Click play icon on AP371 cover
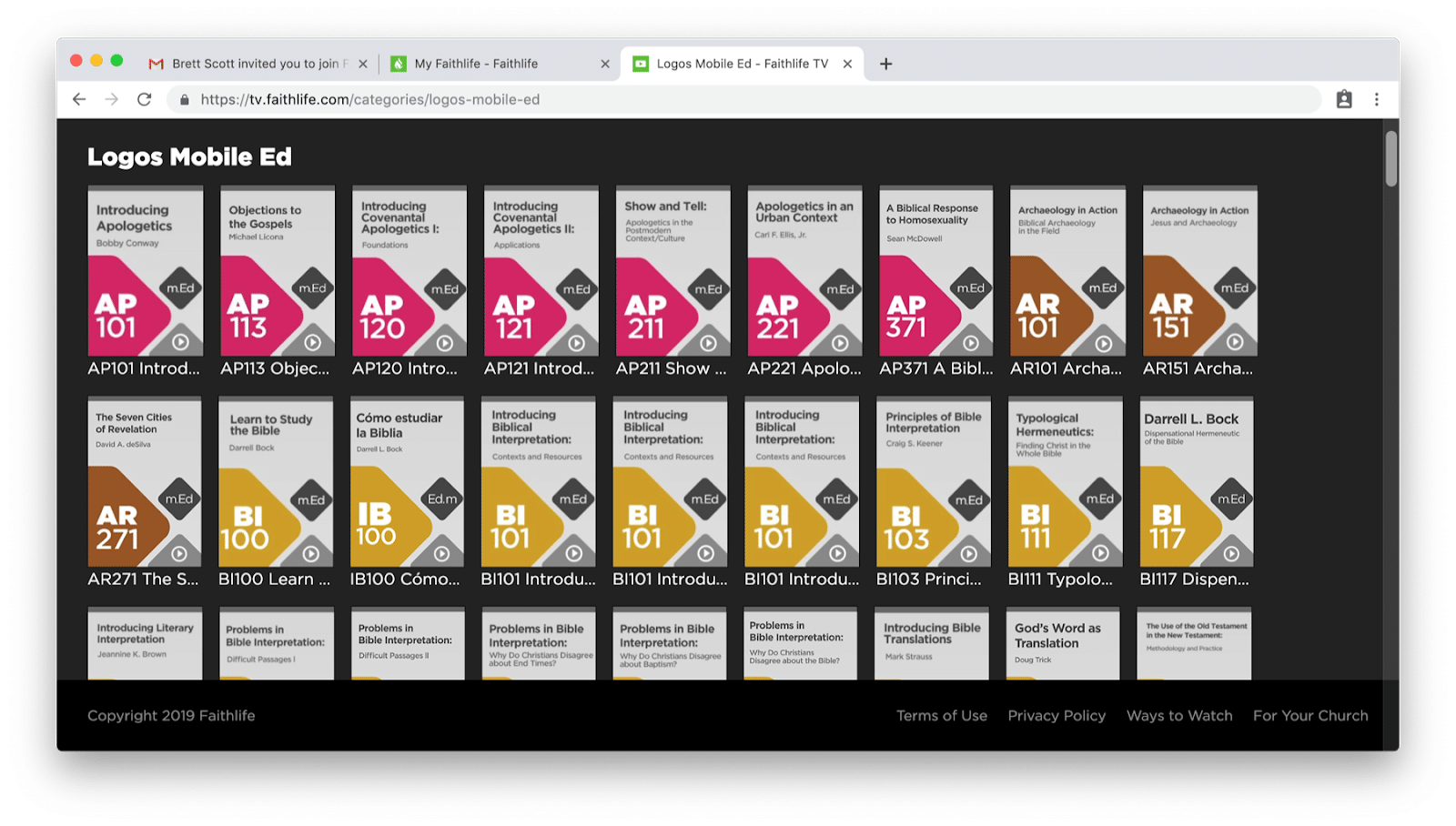Viewport: 1456px width, 826px height. point(971,343)
